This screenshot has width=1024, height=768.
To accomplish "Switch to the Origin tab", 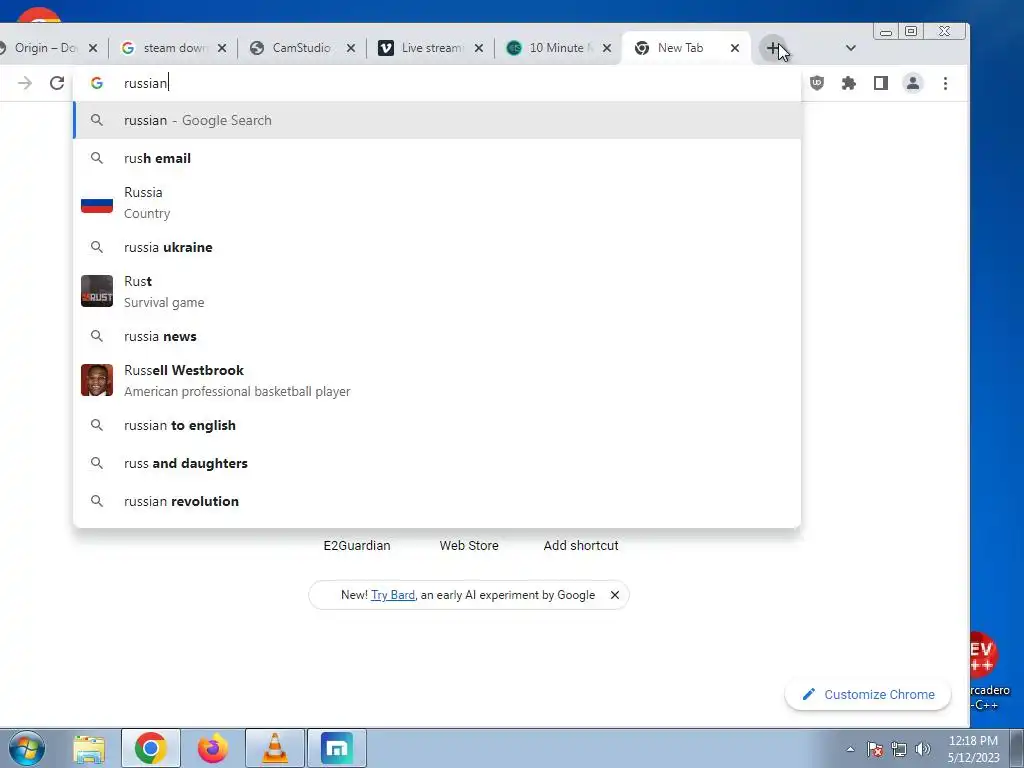I will 45,48.
